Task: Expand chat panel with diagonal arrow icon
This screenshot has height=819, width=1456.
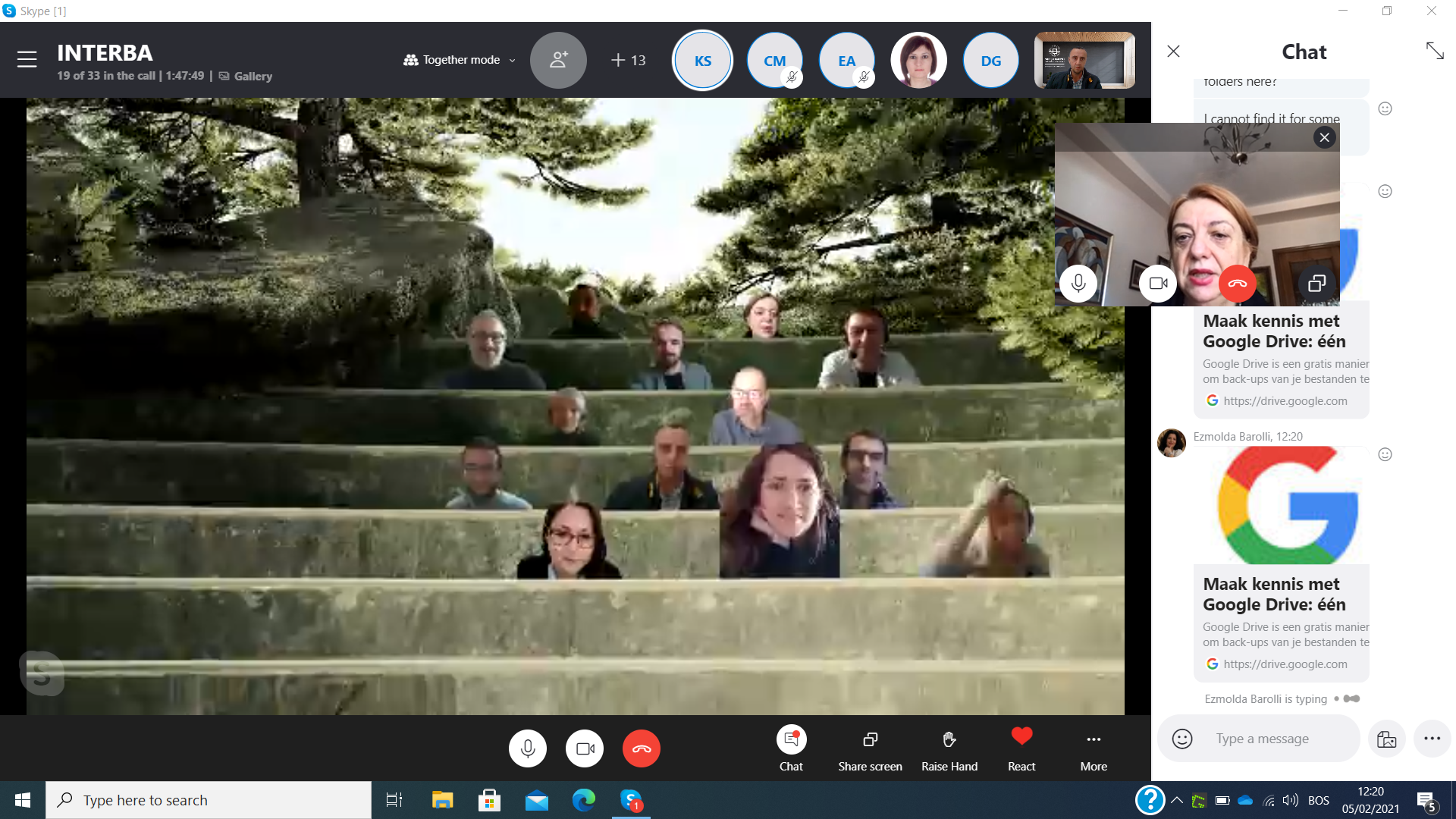Action: 1435,51
